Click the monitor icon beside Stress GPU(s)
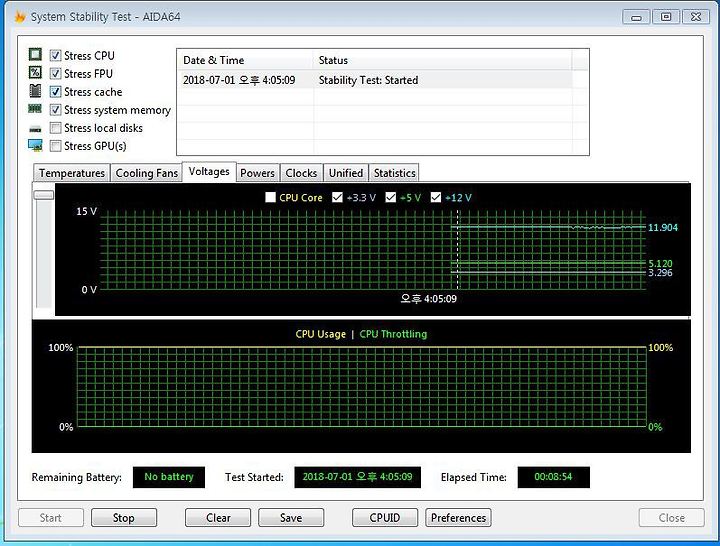The height and width of the screenshot is (546, 720). (35, 146)
